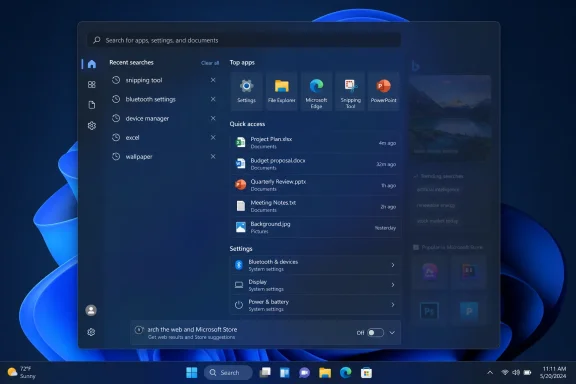Open Bluetooth & devices settings chevron

click(393, 265)
